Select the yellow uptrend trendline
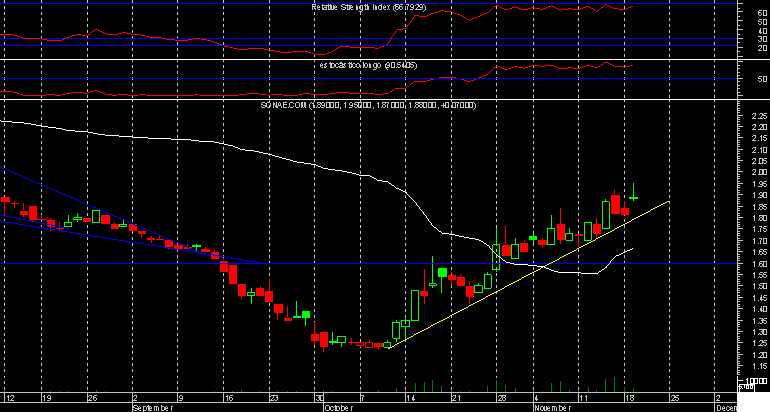 coord(529,275)
